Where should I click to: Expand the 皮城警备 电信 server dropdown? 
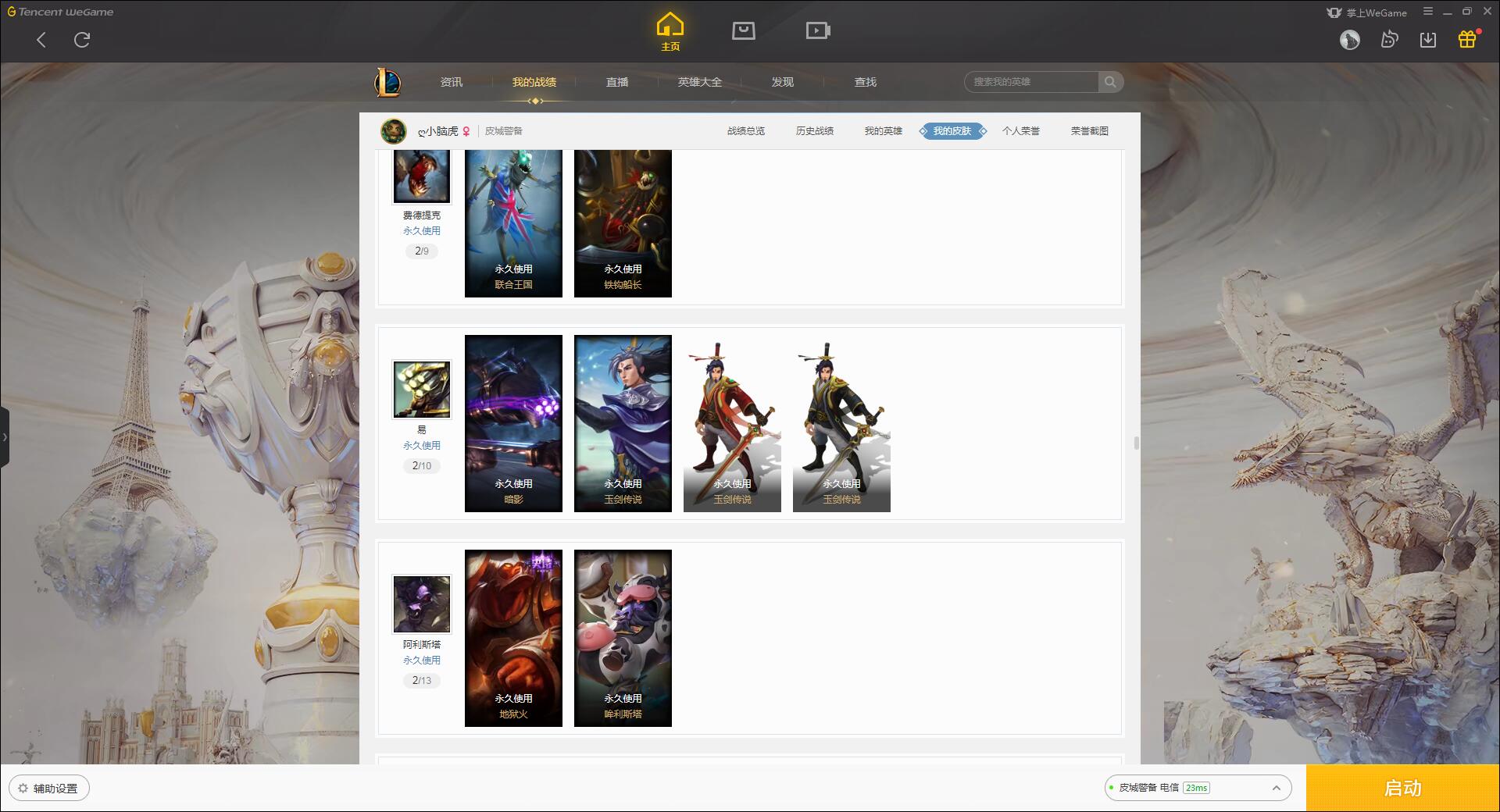(x=1198, y=788)
